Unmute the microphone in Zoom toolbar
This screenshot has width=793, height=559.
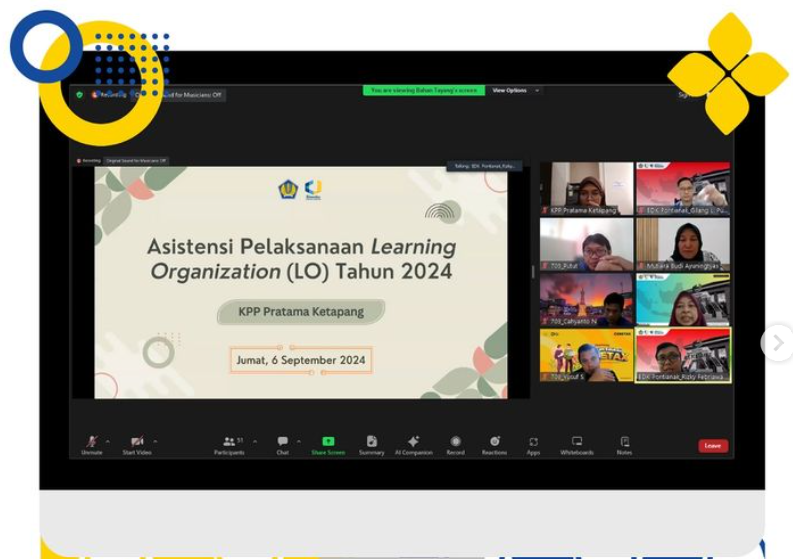pyautogui.click(x=92, y=445)
